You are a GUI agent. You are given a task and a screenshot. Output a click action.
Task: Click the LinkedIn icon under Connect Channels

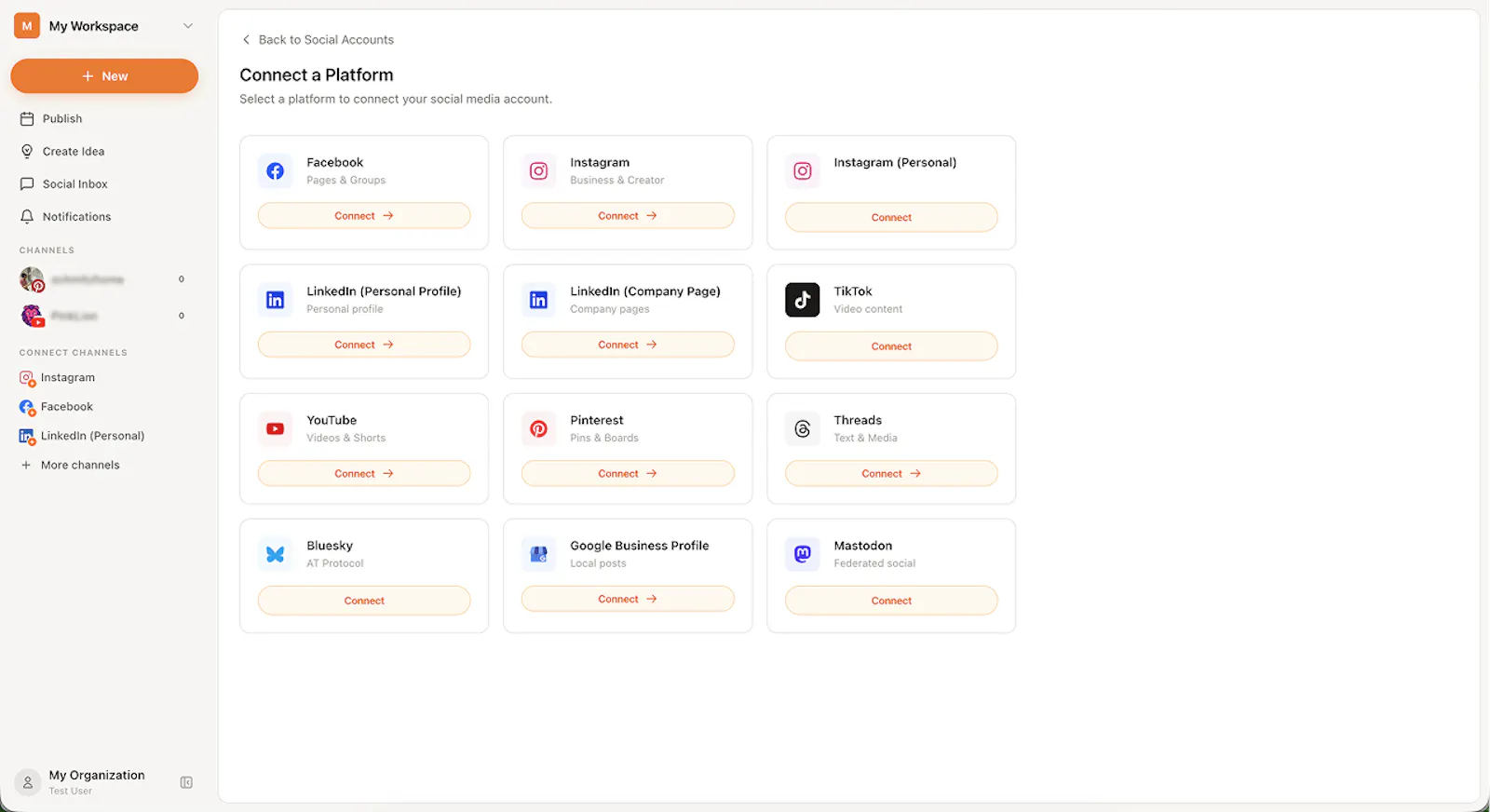(27, 436)
